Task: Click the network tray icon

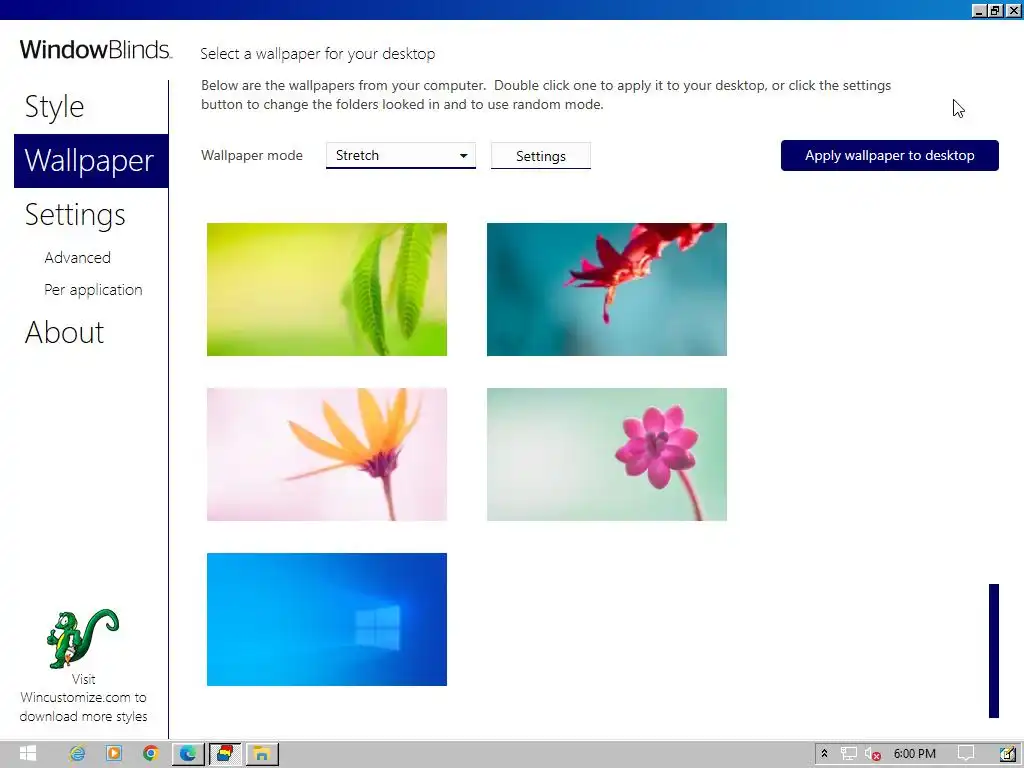Action: pyautogui.click(x=848, y=754)
